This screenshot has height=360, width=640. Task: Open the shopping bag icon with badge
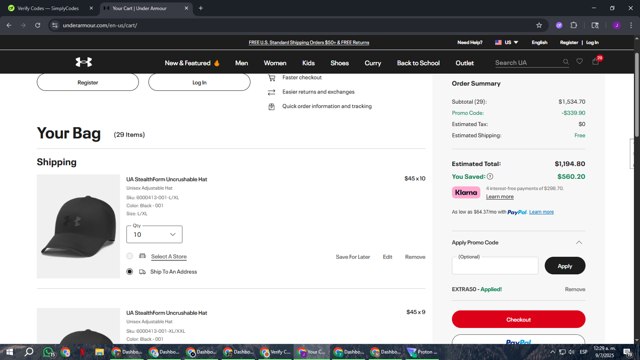point(596,61)
